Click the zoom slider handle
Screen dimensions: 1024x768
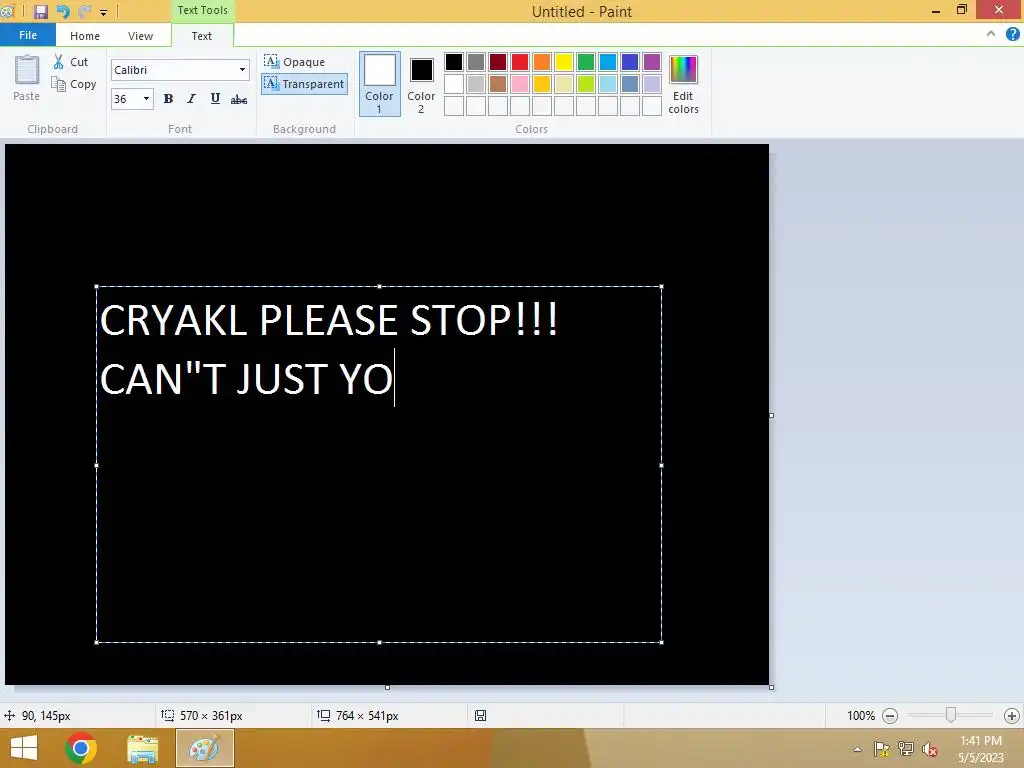point(951,715)
